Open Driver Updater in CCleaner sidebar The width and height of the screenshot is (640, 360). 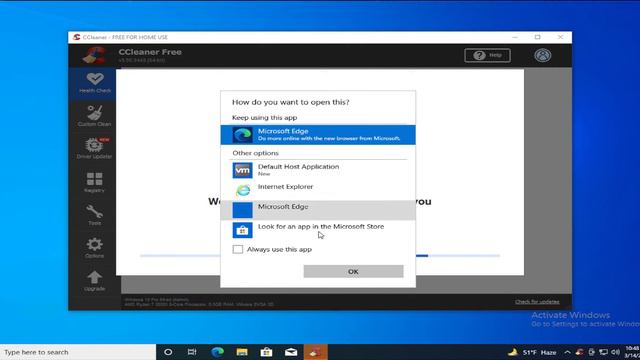click(95, 149)
